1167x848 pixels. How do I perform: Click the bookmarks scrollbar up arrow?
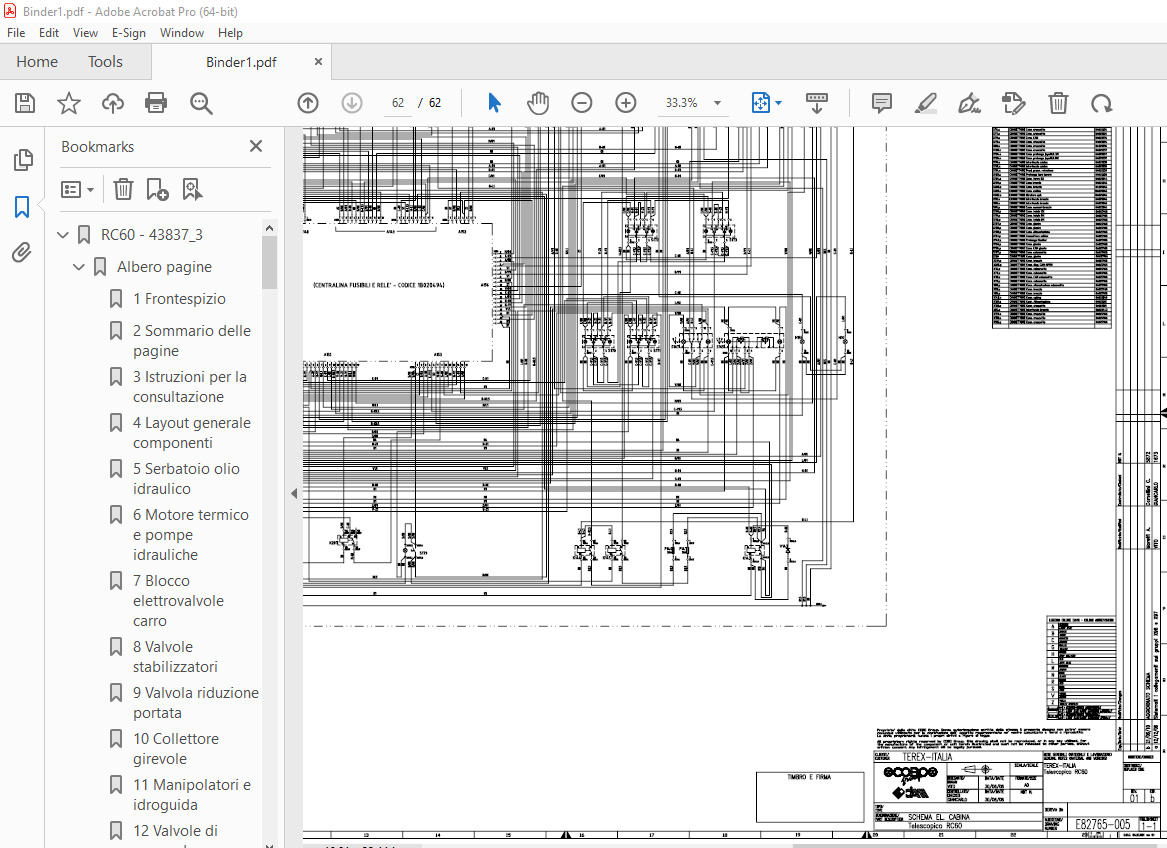click(x=269, y=228)
